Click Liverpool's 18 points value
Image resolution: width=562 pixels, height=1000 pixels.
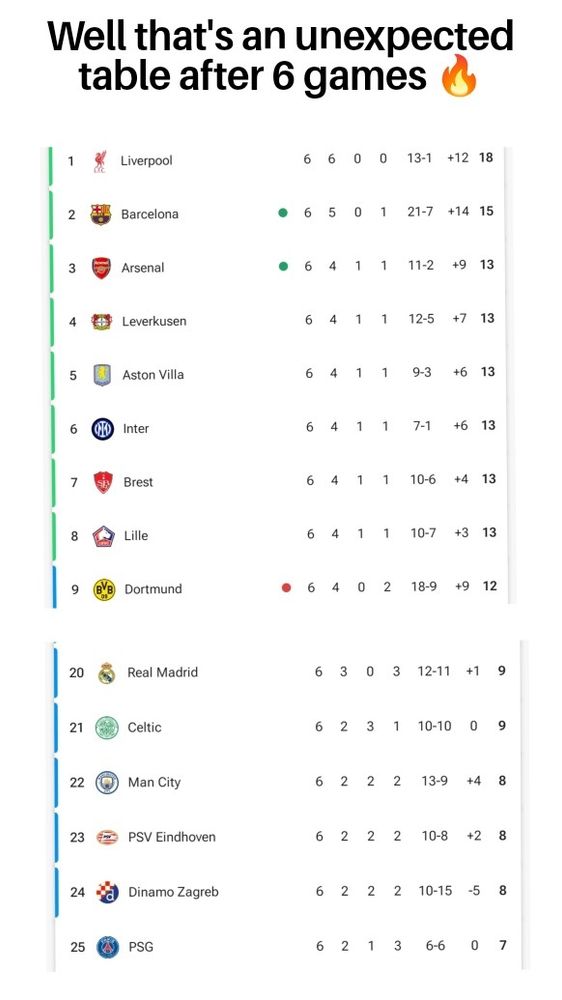(486, 158)
